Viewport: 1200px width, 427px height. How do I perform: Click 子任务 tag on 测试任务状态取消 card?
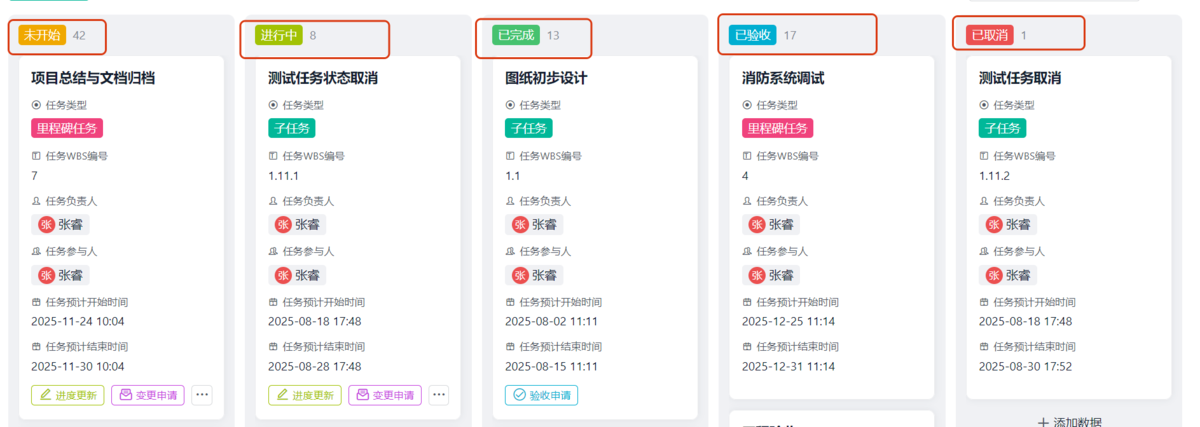tap(292, 128)
